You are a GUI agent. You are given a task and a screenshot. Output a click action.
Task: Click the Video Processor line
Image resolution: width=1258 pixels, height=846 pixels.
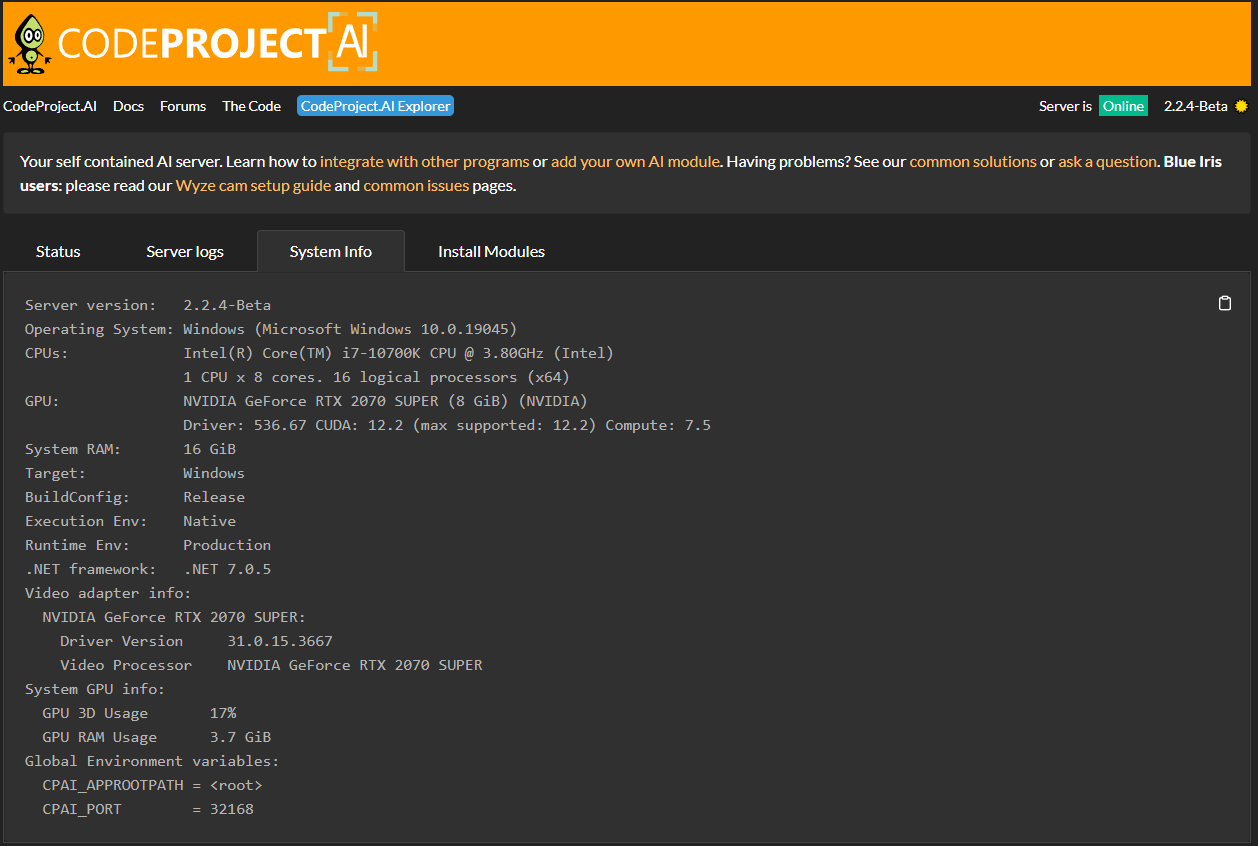[x=271, y=665]
